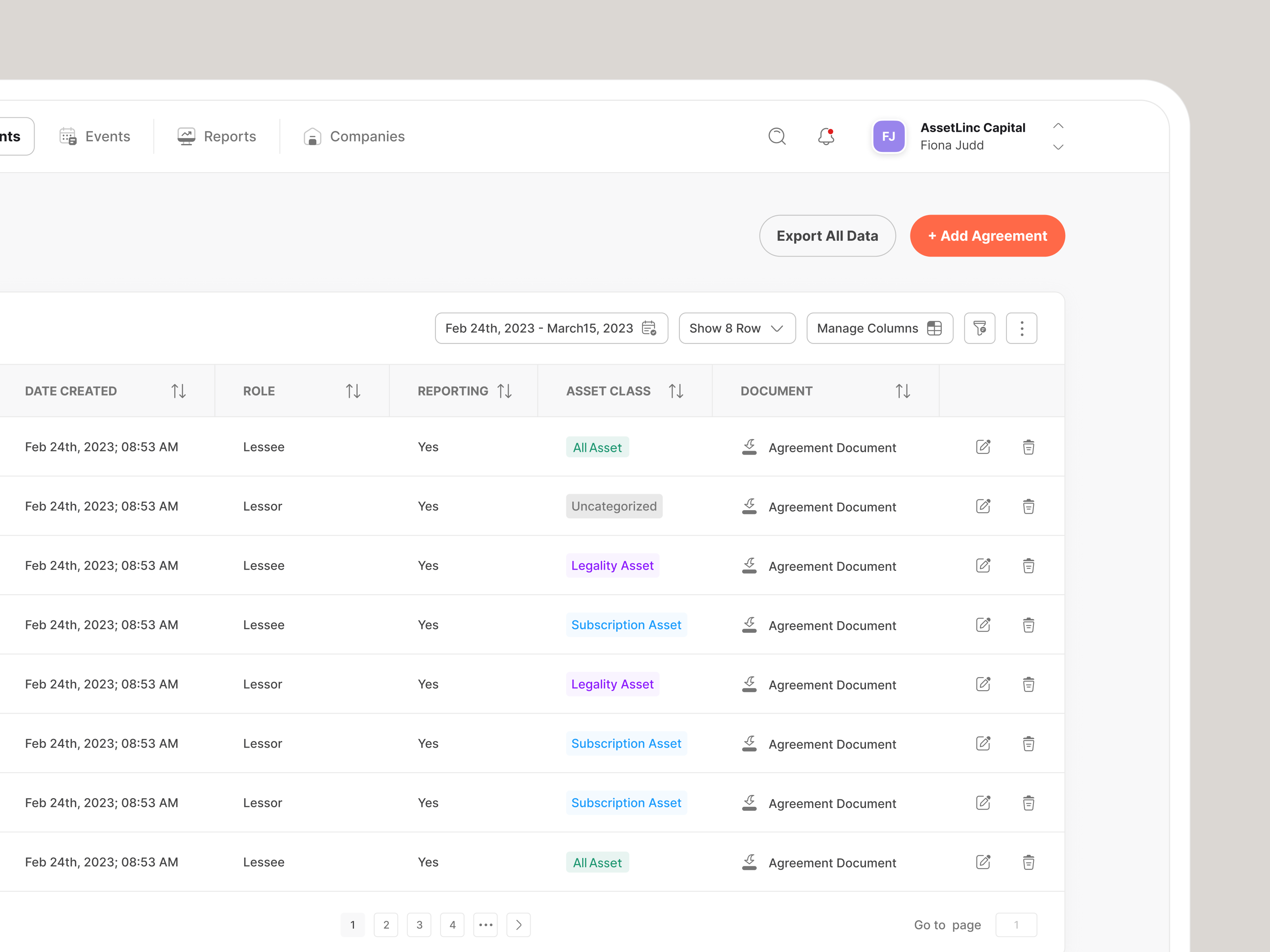The image size is (1270, 952).
Task: Edit the last All Asset row
Action: click(x=983, y=862)
